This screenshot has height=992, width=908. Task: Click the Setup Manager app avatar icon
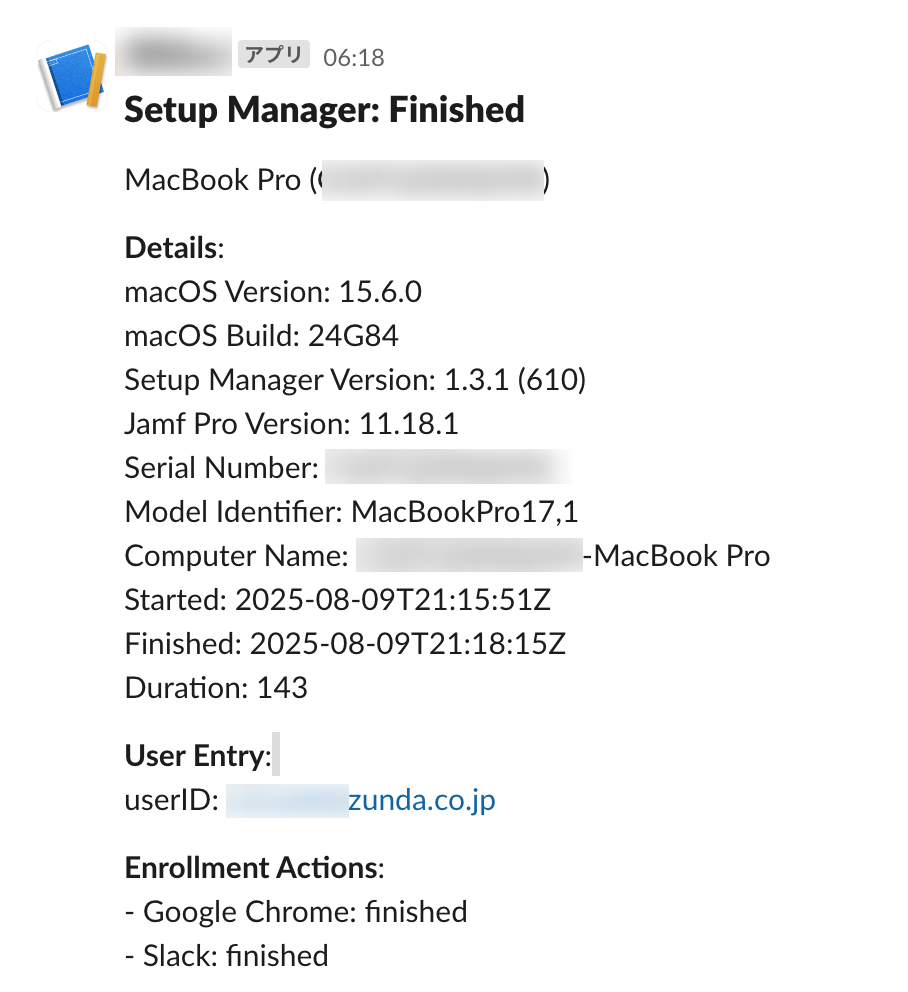72,77
